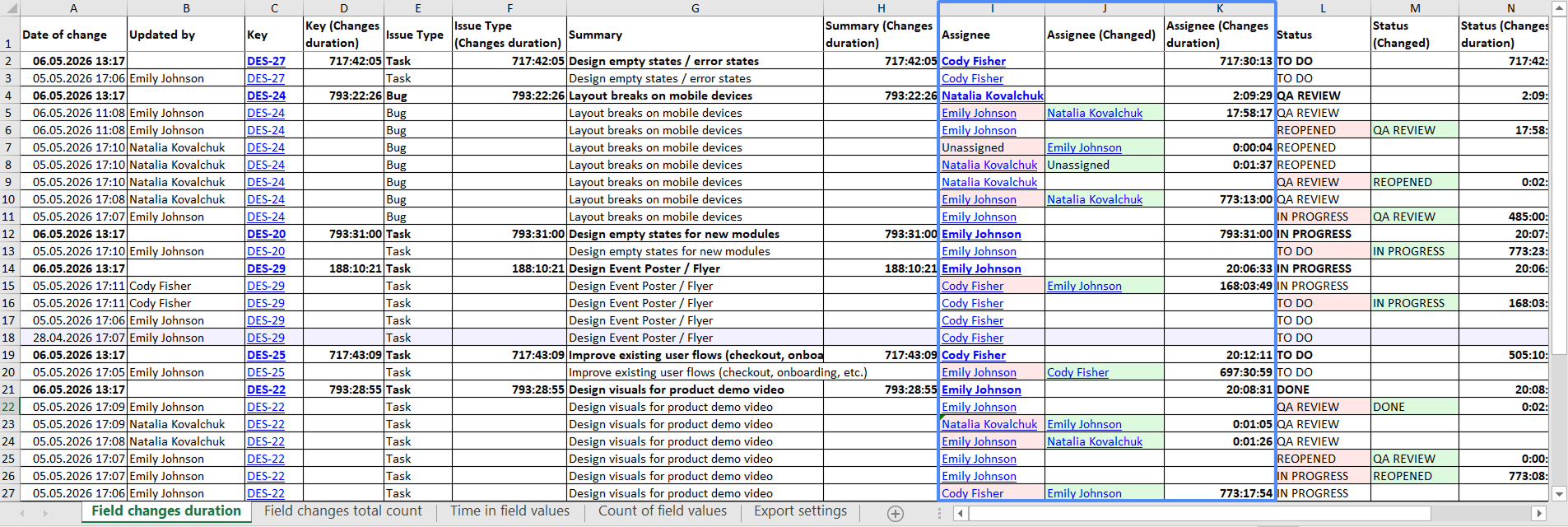The image size is (1568, 527).
Task: Click the Select All corner triangle
Action: [10, 8]
